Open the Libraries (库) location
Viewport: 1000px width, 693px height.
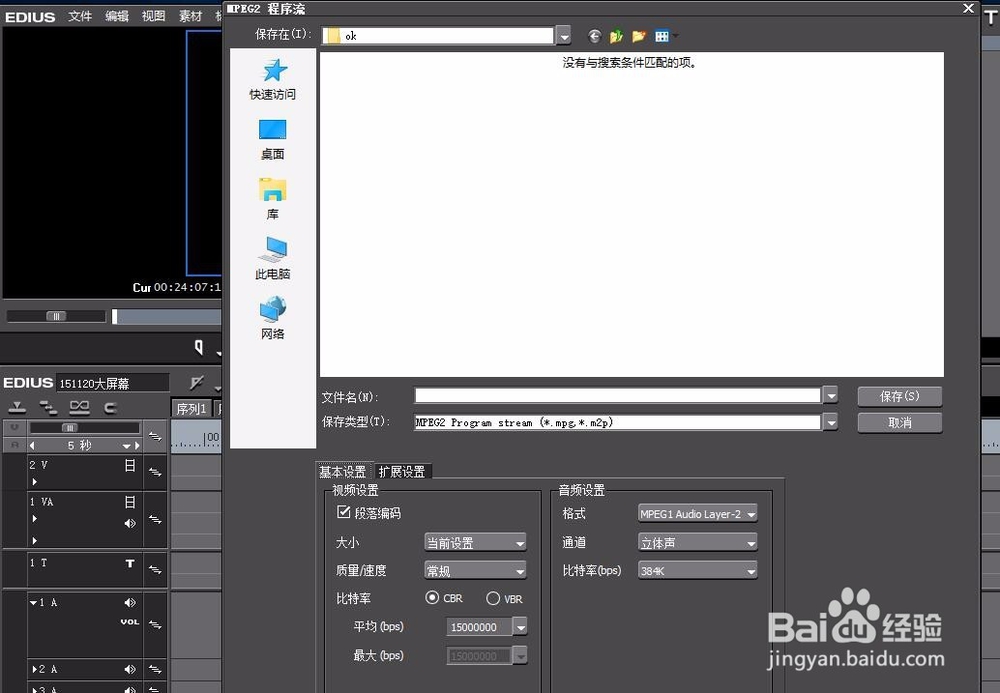272,199
